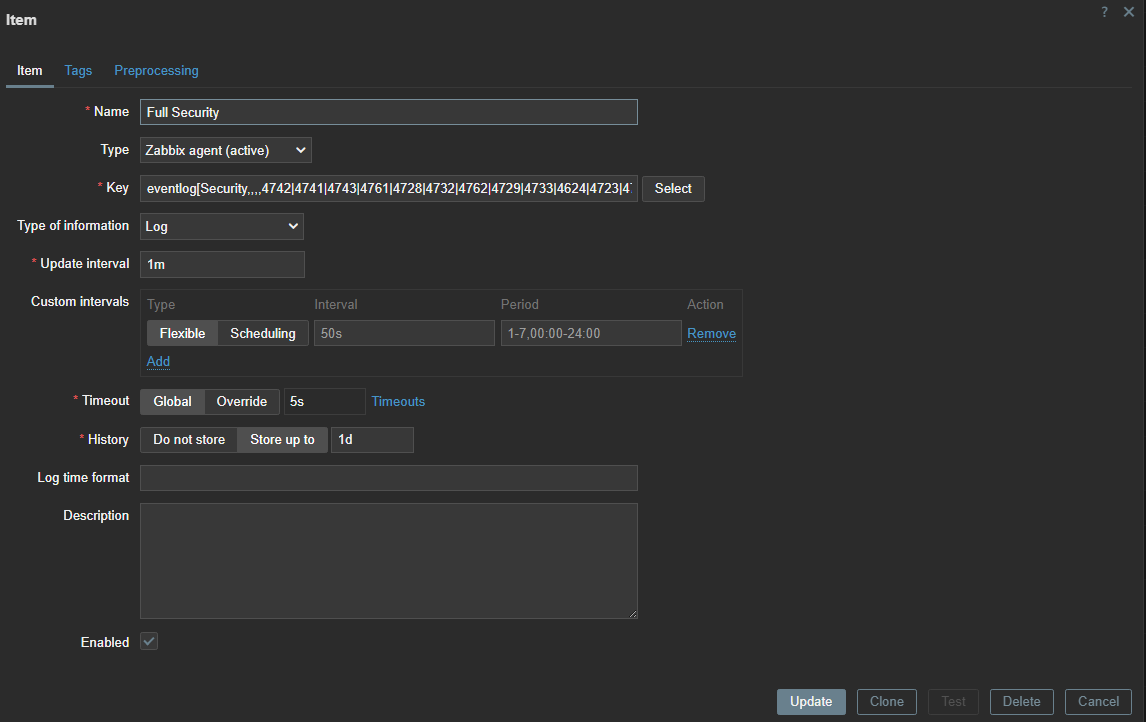This screenshot has width=1146, height=722.
Task: Toggle the Enabled checkbox
Action: [149, 642]
